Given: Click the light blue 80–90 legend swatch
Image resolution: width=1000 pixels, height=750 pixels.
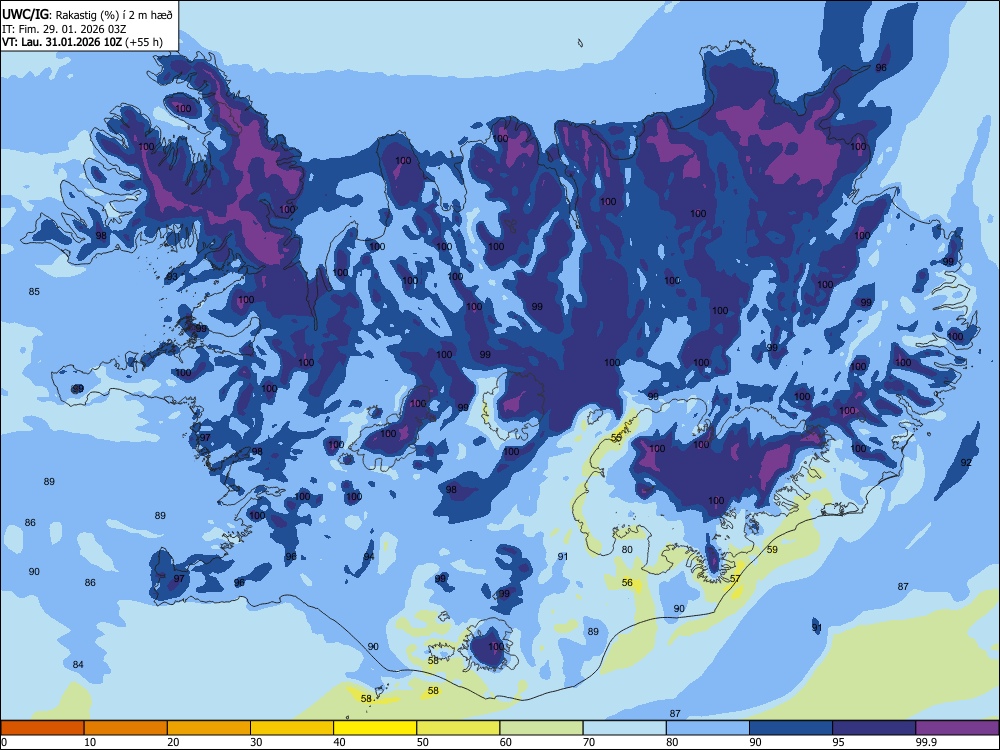Looking at the screenshot, I should point(708,728).
